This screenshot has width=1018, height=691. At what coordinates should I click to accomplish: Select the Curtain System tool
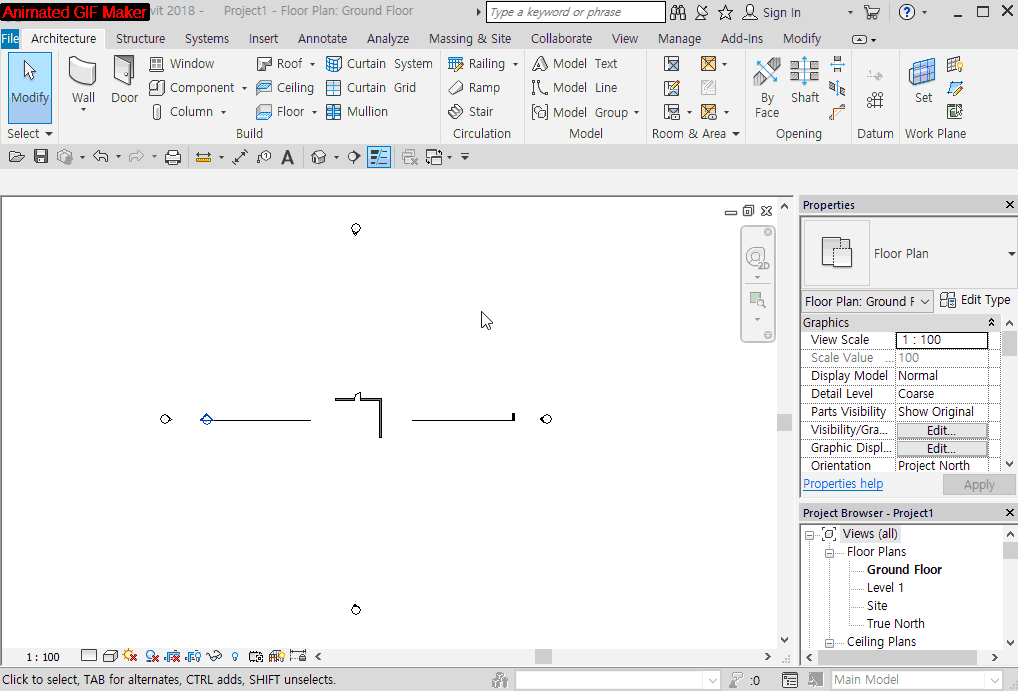pos(379,64)
